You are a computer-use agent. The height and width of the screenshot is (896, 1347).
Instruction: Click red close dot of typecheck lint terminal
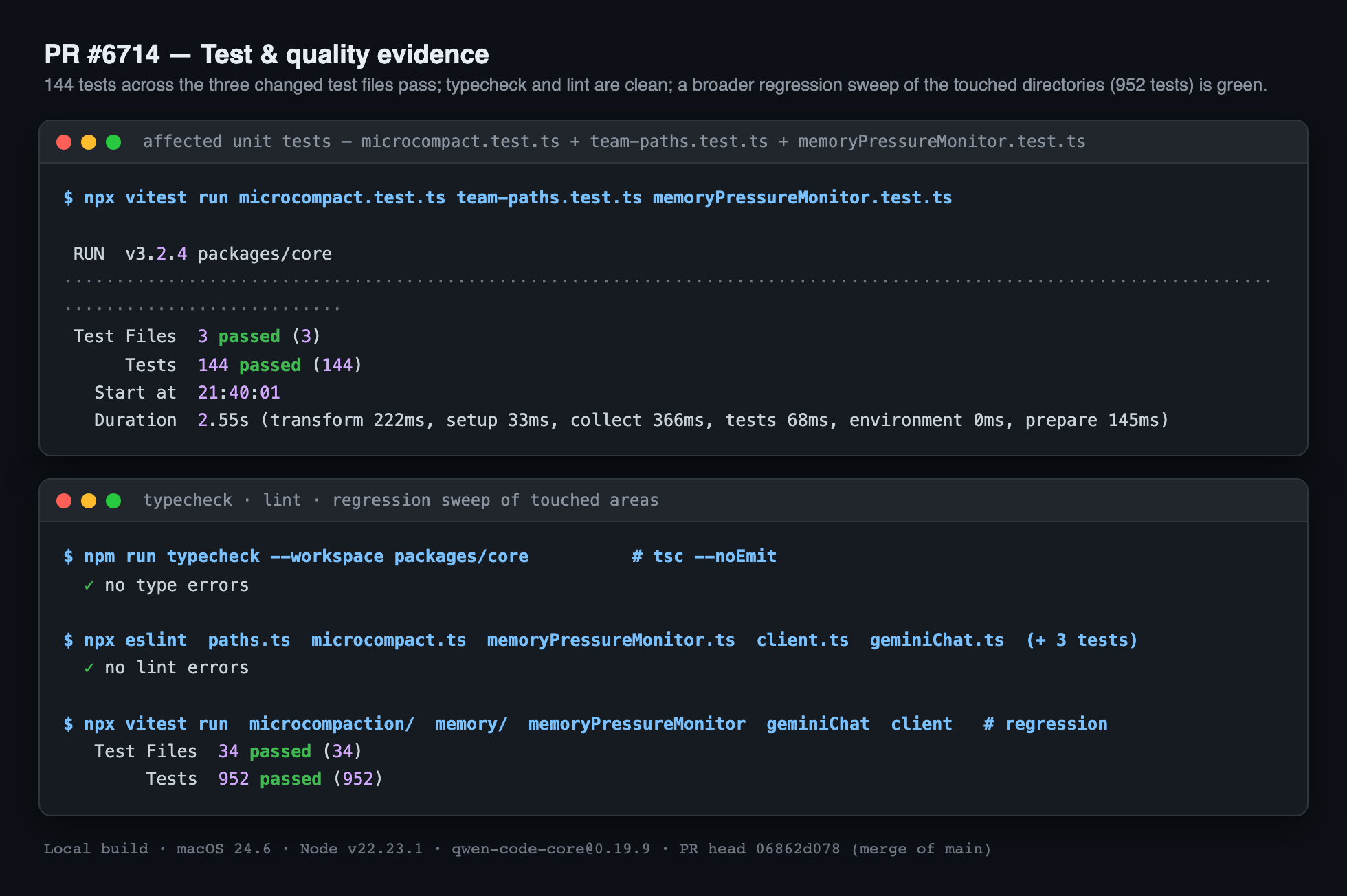[x=64, y=501]
